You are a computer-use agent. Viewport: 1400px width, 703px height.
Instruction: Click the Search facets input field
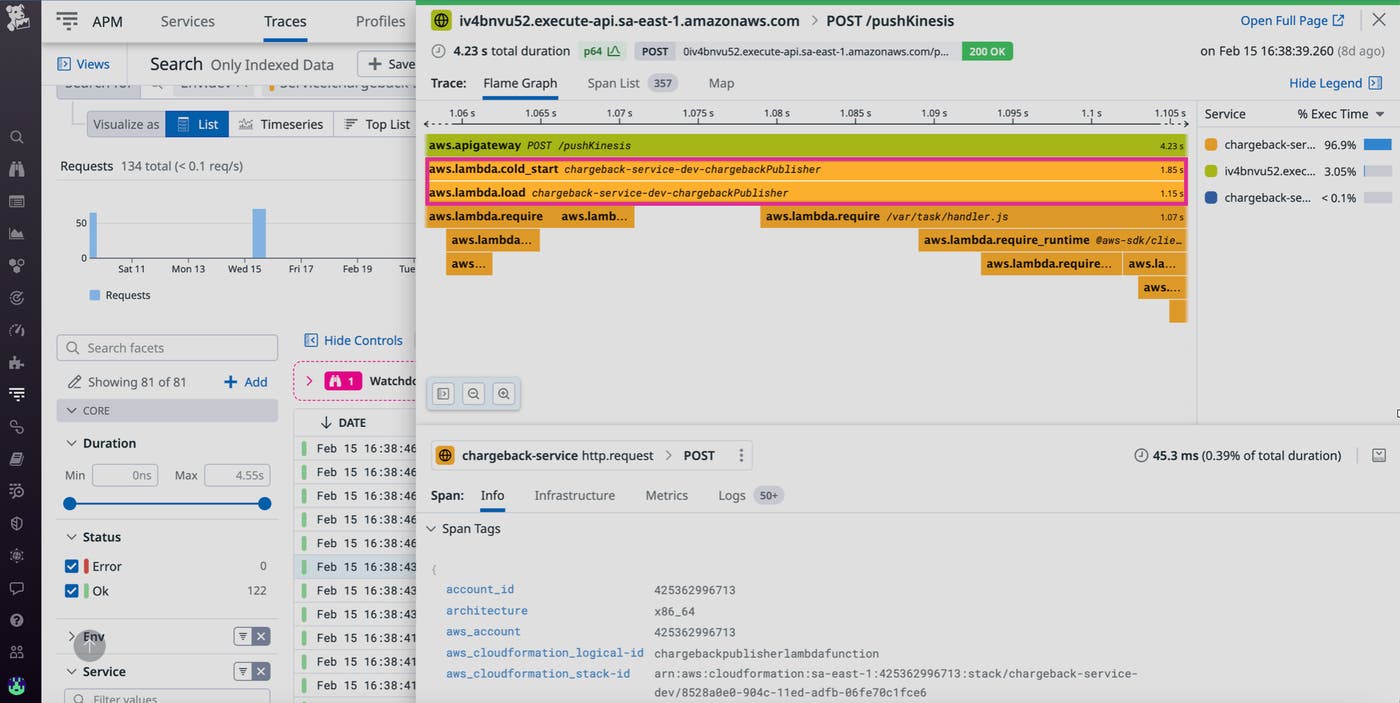(x=167, y=348)
